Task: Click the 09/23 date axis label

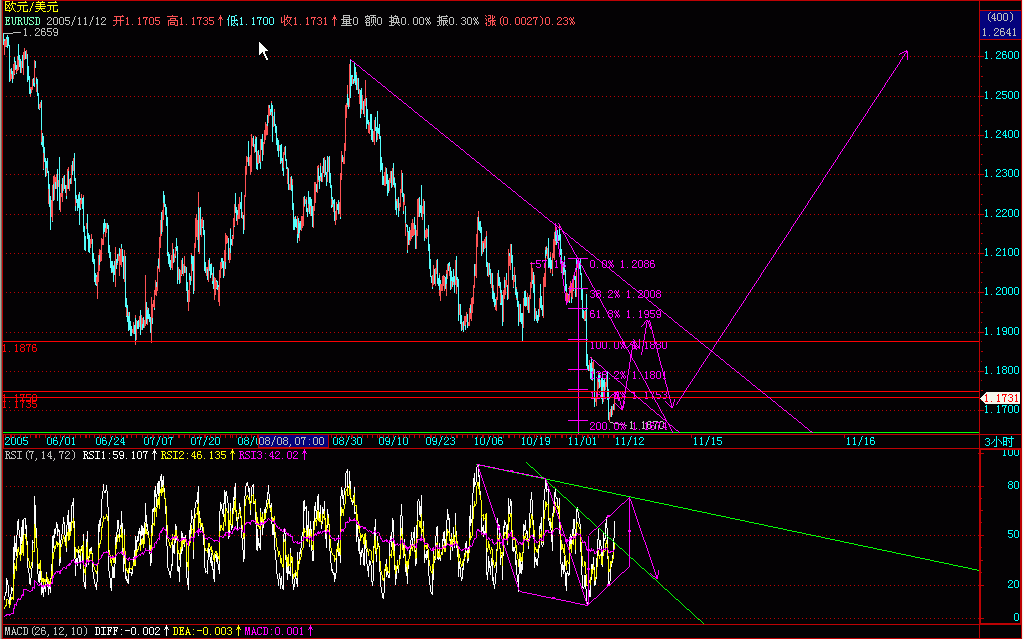Action: point(441,441)
